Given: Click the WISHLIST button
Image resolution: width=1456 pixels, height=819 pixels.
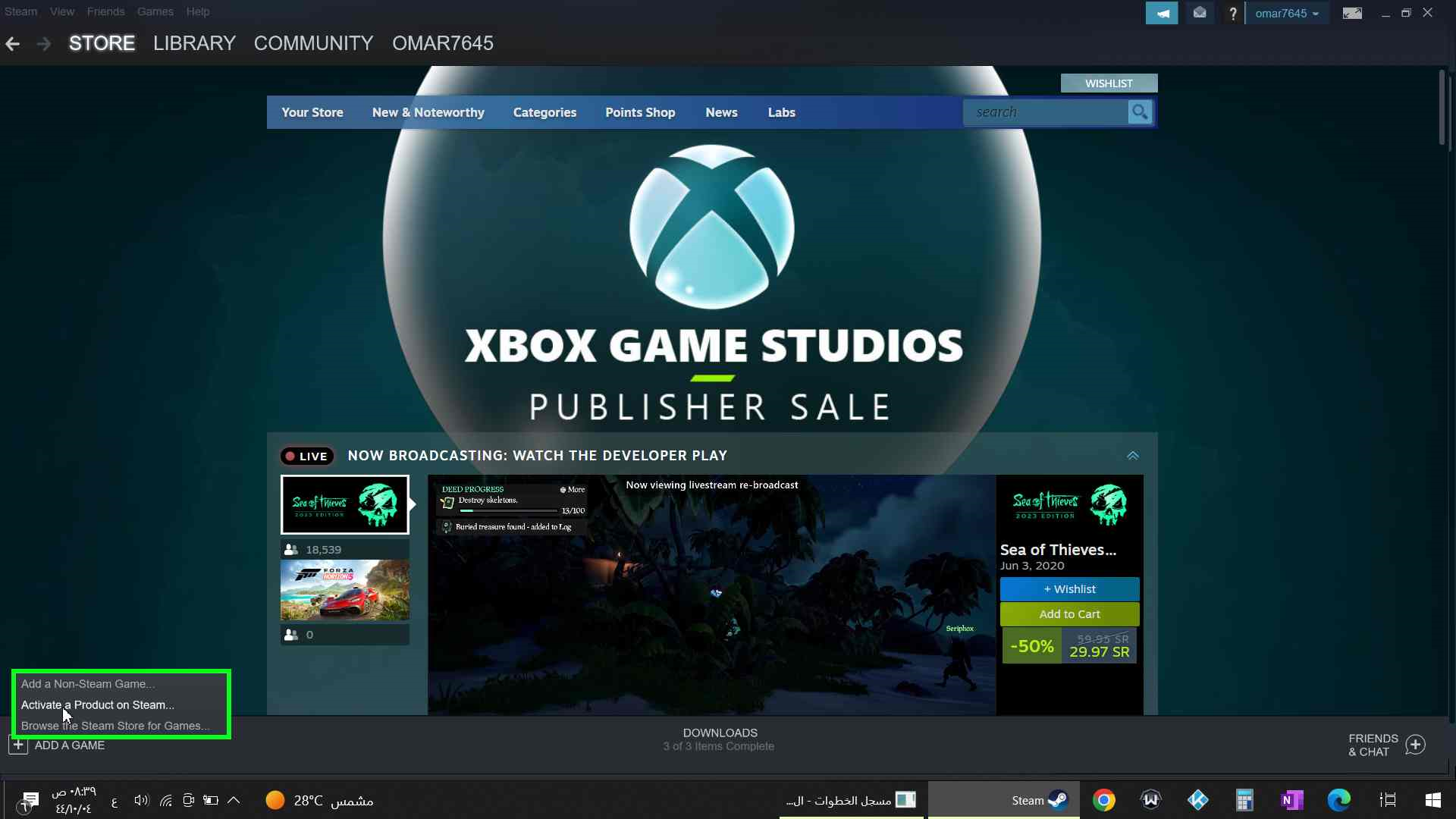Looking at the screenshot, I should [1109, 83].
